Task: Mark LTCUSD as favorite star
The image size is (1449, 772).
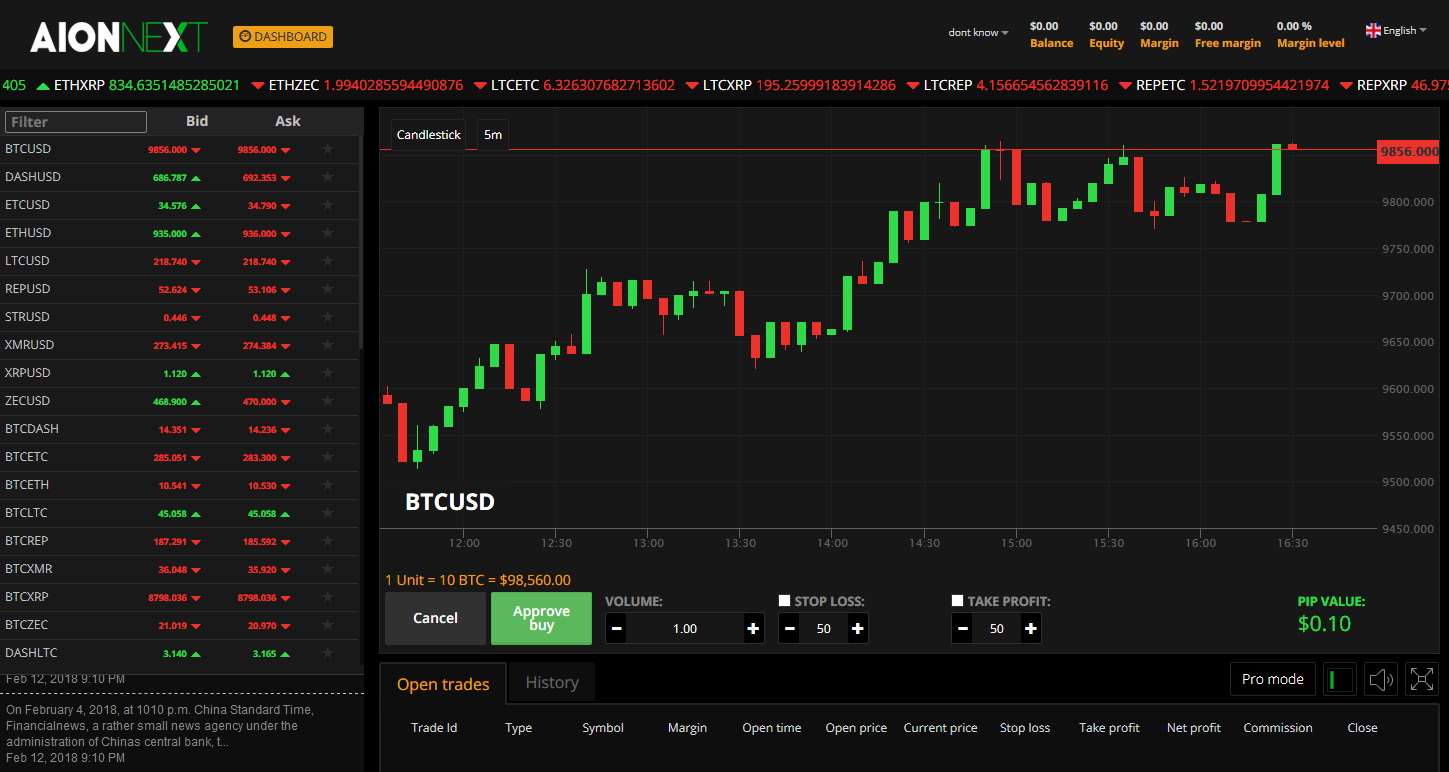Action: pyautogui.click(x=327, y=261)
